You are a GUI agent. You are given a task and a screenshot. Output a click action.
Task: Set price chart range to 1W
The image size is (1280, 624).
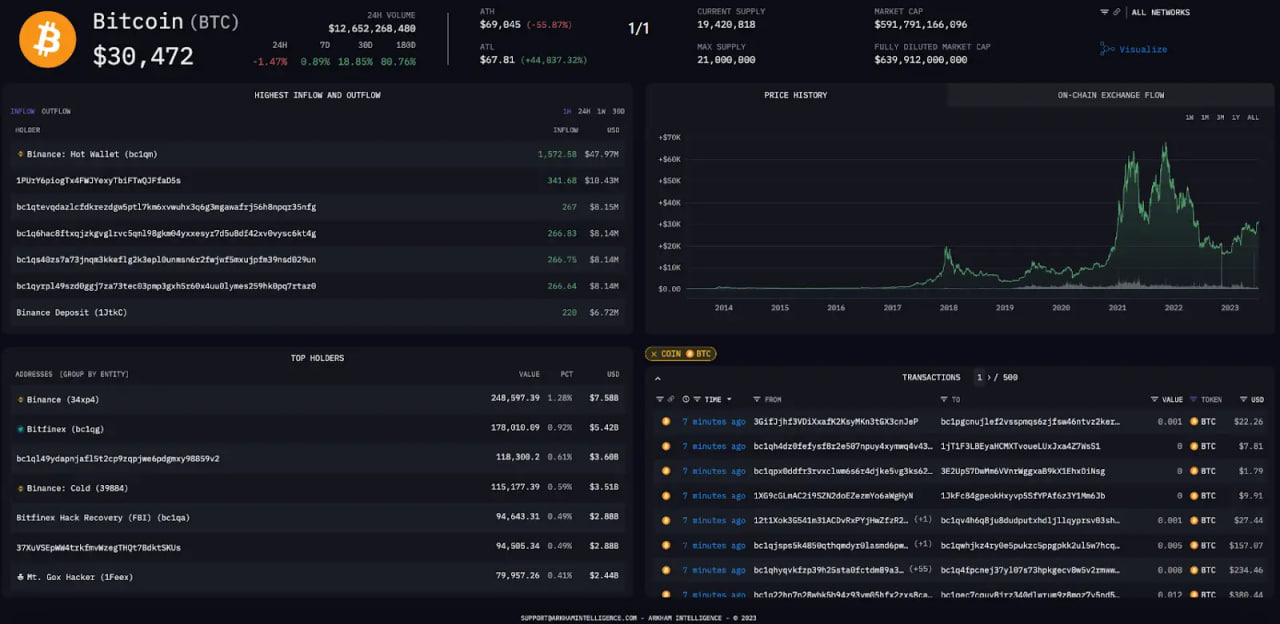coord(1189,117)
